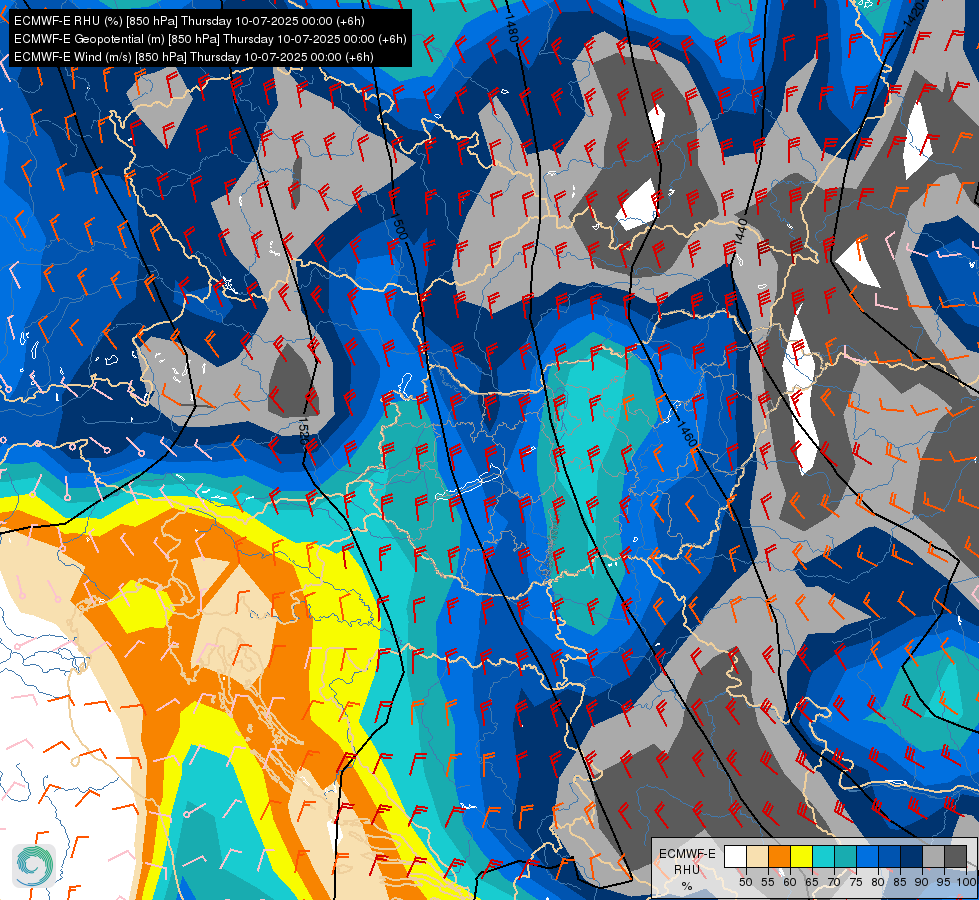
Task: Select the medium blue 80-85% legend swatch
Action: (x=890, y=856)
